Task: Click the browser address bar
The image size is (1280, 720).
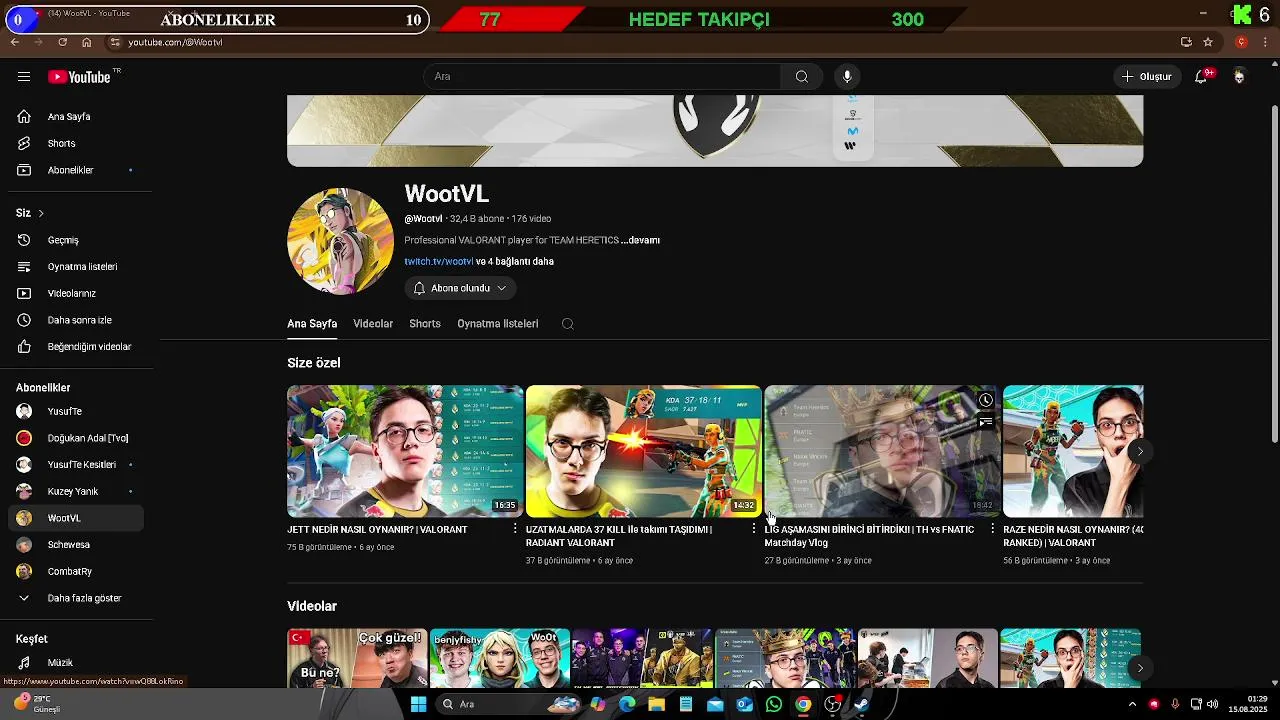Action: coord(640,42)
